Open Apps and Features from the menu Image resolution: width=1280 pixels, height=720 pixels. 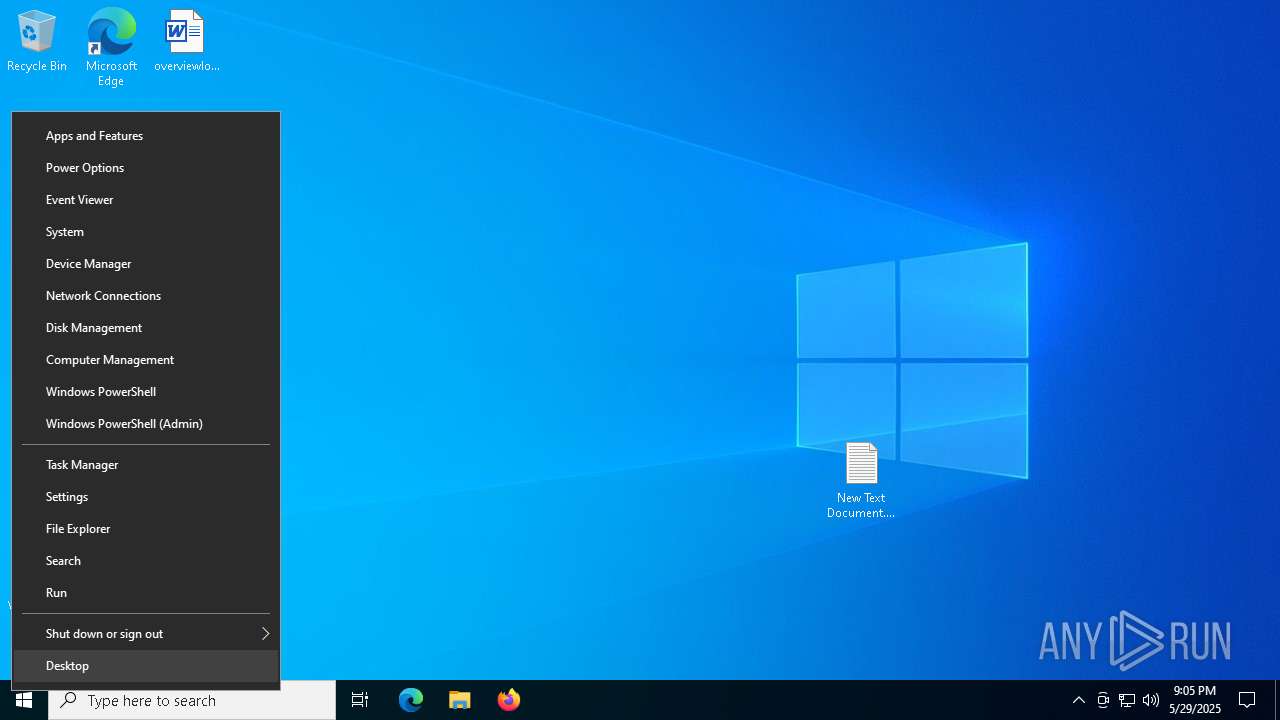146,136
